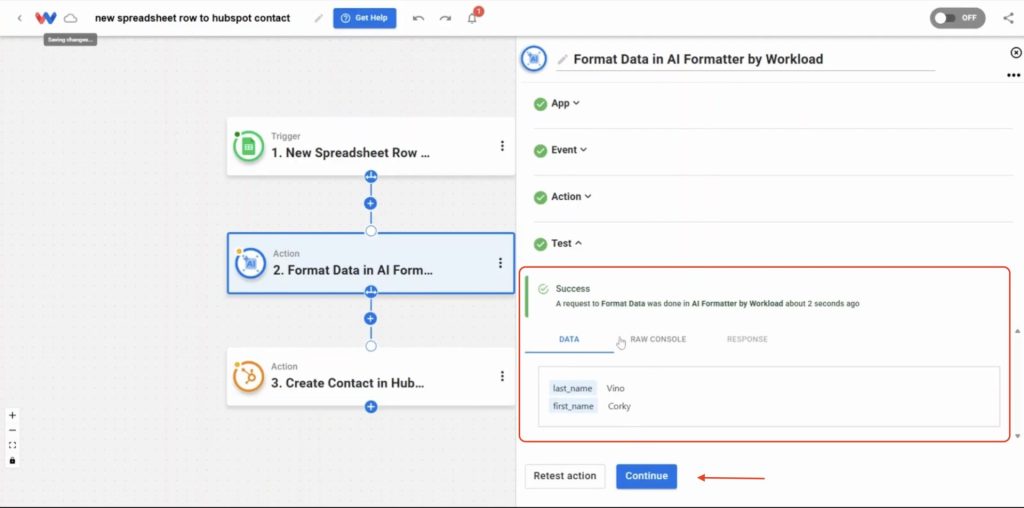This screenshot has height=508, width=1024.
Task: Share the workflow
Action: [x=1008, y=18]
